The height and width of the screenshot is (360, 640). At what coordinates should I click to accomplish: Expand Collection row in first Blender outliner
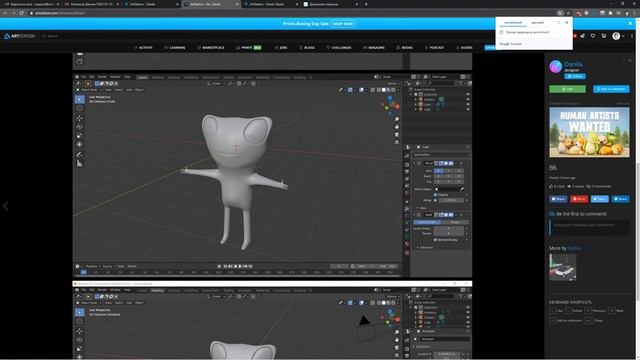411,94
